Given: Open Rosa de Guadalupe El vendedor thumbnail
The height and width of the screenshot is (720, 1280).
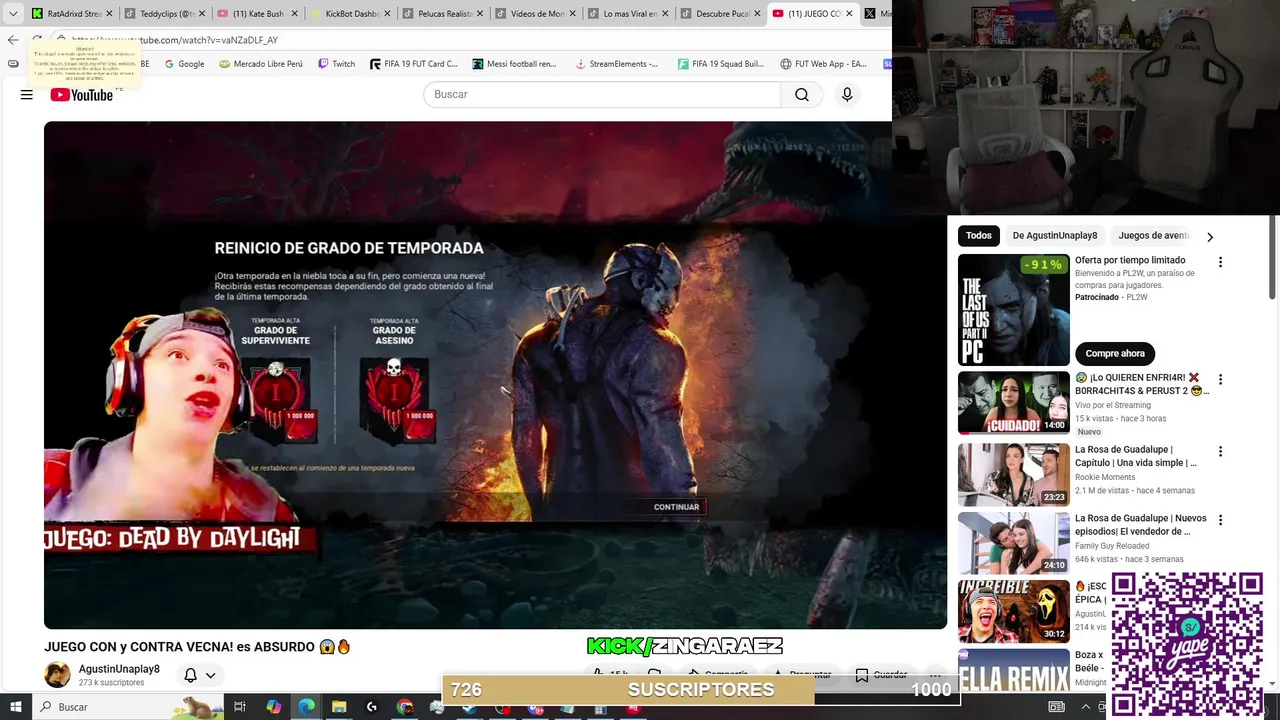Looking at the screenshot, I should 1014,544.
